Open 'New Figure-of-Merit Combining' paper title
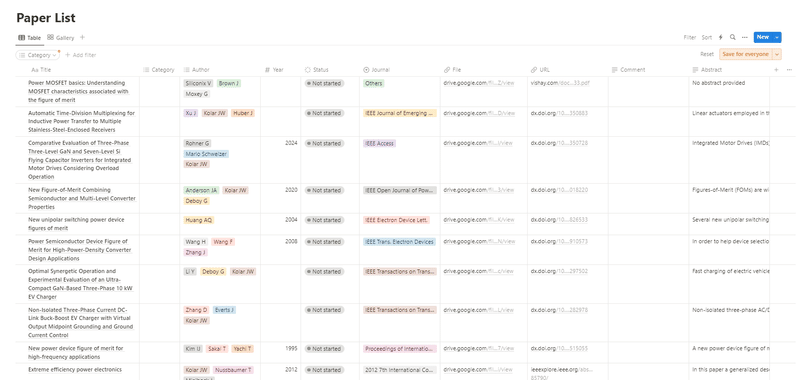800x380 pixels. coord(82,198)
